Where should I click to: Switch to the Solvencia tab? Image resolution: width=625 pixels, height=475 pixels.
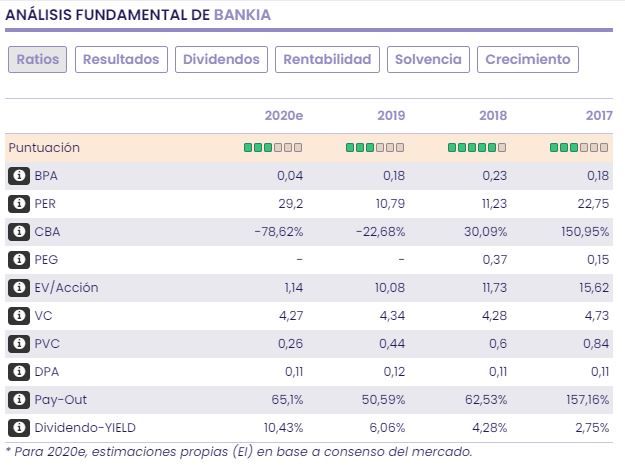tap(428, 59)
